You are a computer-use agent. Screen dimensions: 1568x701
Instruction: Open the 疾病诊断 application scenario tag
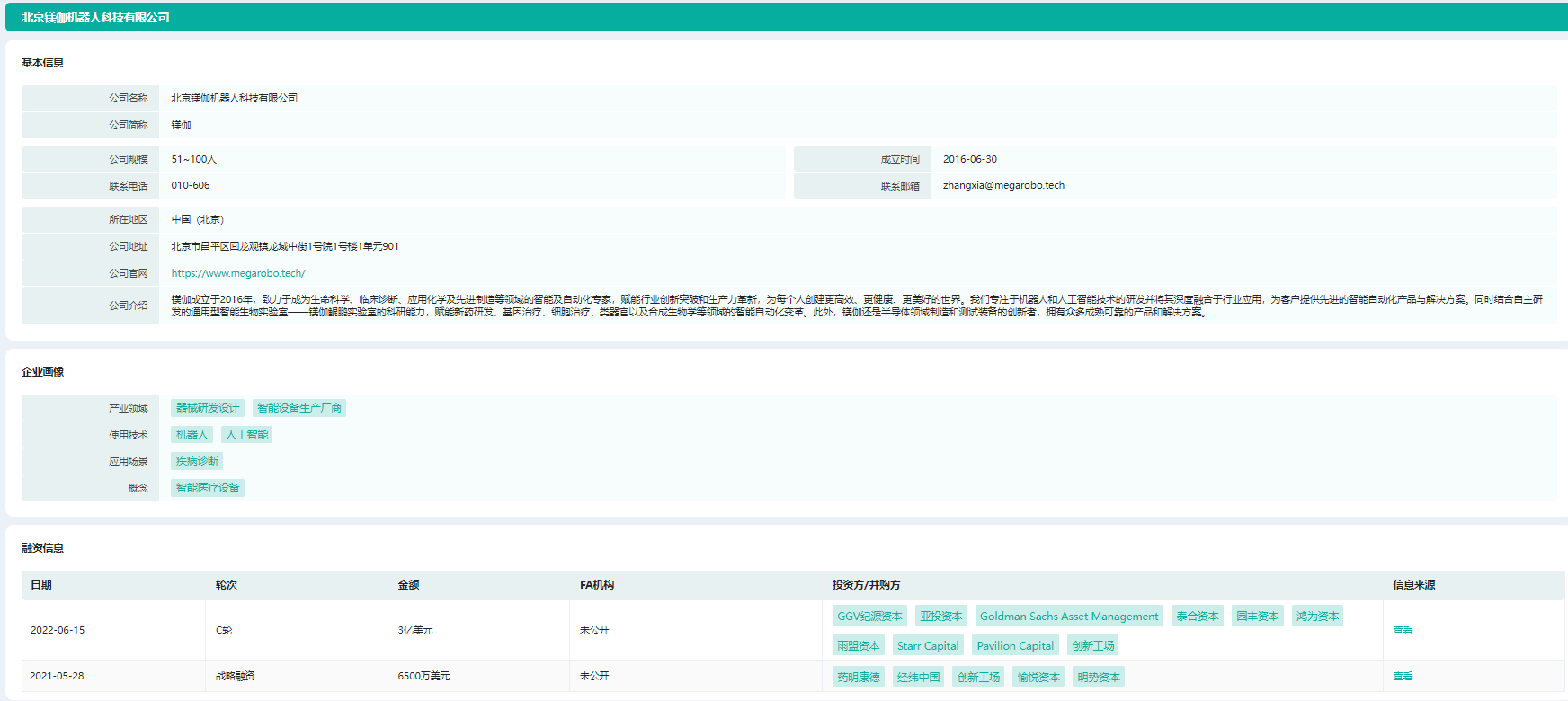tap(197, 461)
